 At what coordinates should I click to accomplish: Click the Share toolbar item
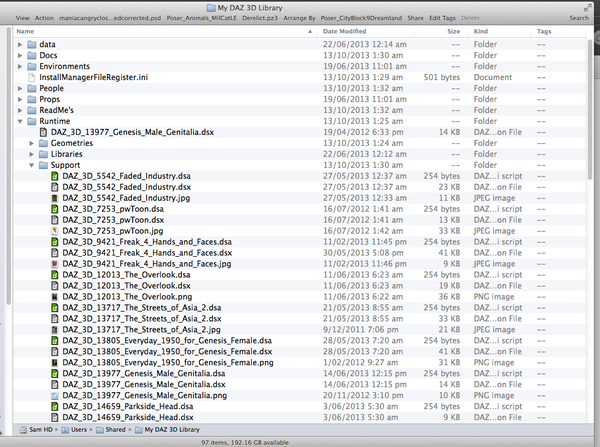(416, 18)
